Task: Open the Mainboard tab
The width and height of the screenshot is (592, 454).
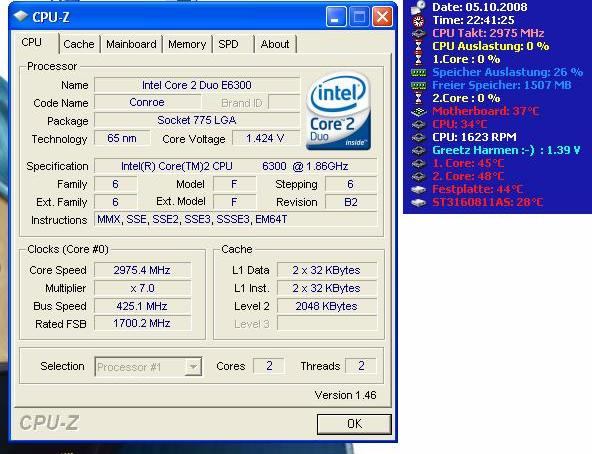Action: coord(131,44)
